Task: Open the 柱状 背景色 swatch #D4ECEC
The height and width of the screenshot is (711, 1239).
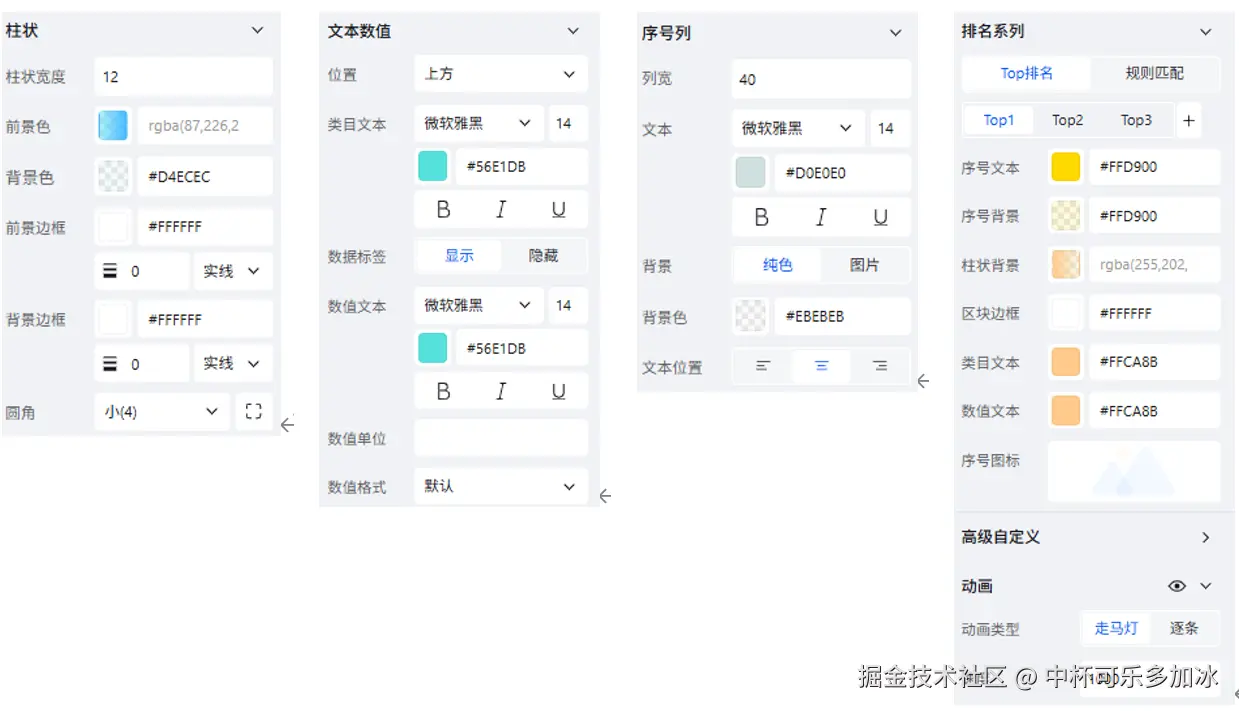Action: (113, 176)
